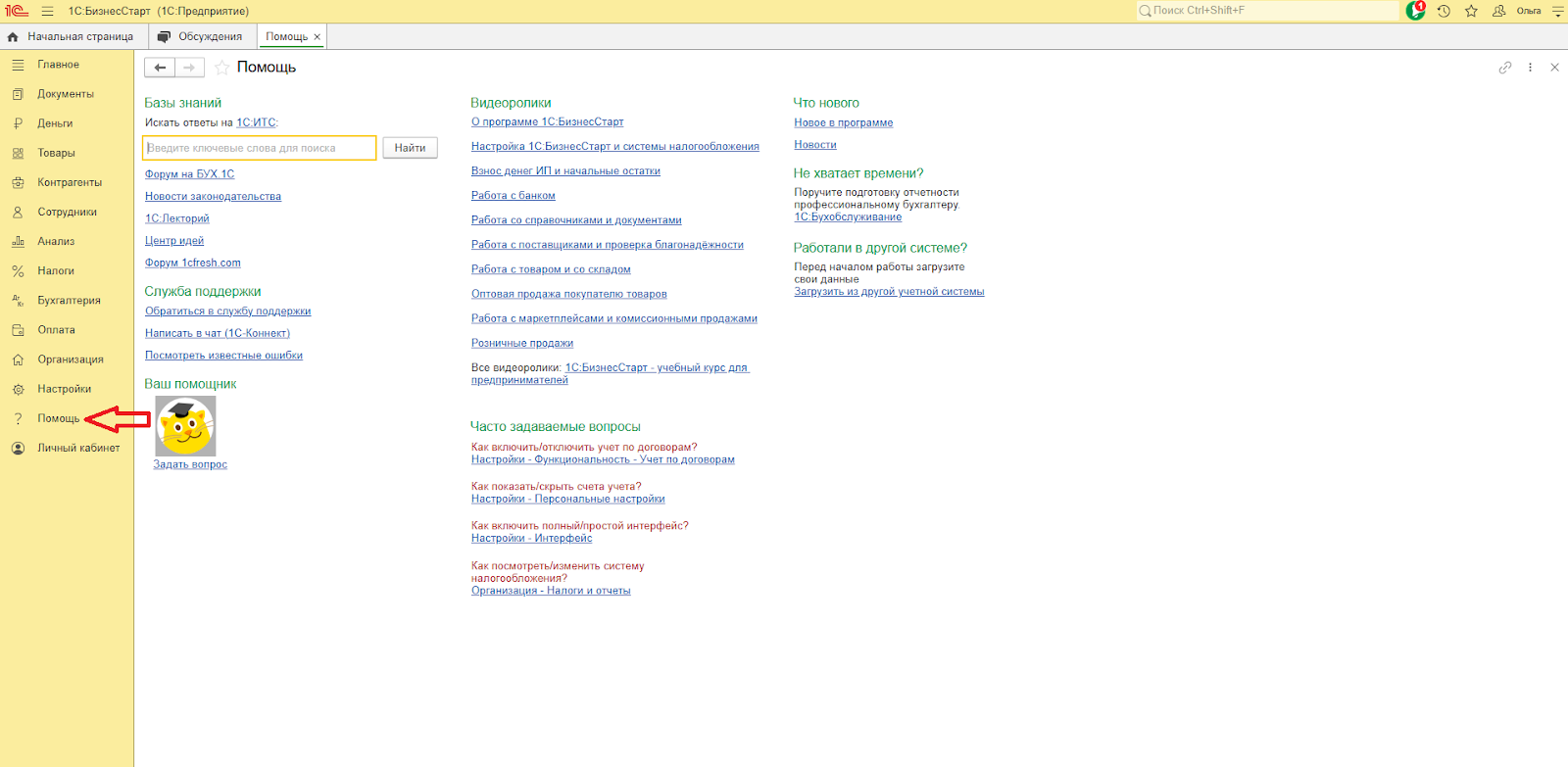The width and height of the screenshot is (1568, 767).
Task: Close the Помощь tab
Action: 317,37
